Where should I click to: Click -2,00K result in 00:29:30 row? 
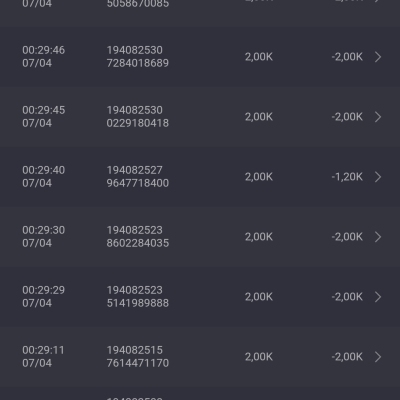coord(347,237)
